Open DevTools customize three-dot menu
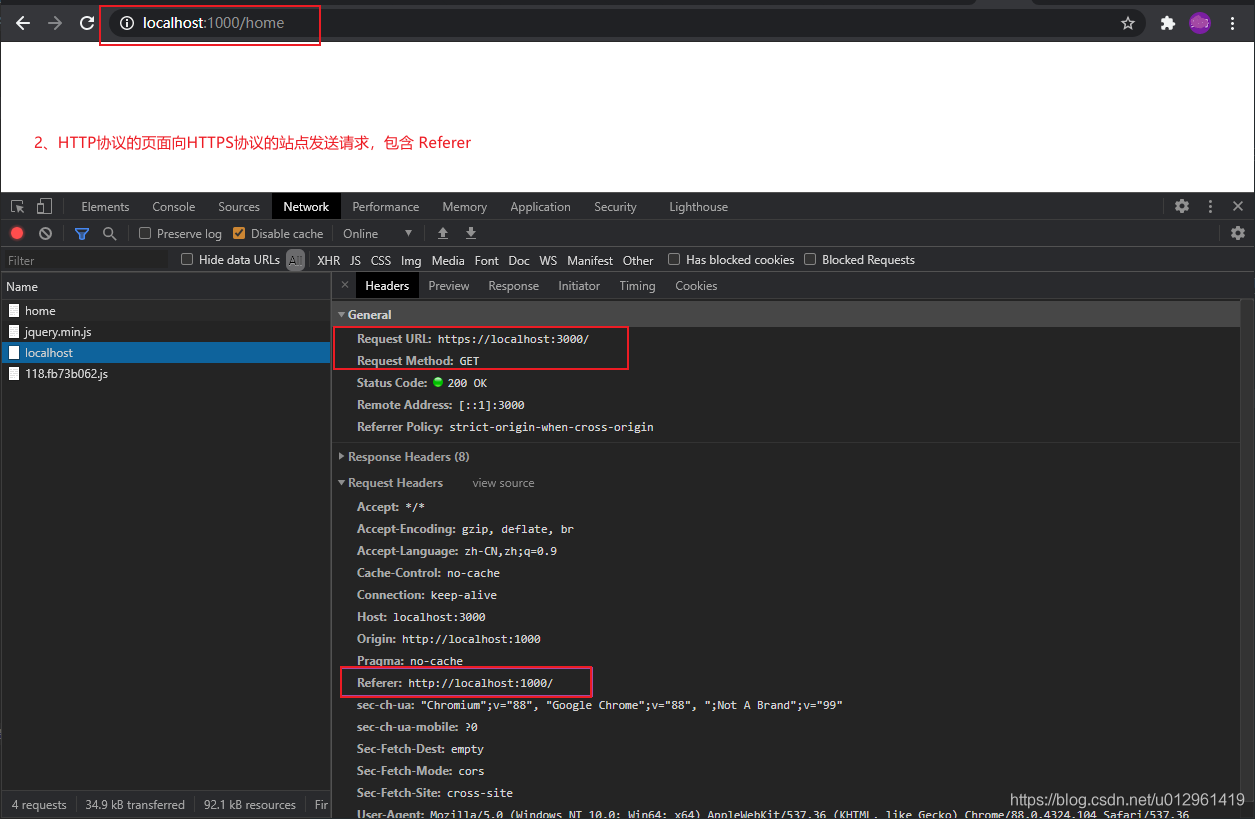Screen dimensions: 1255x819 point(1210,206)
